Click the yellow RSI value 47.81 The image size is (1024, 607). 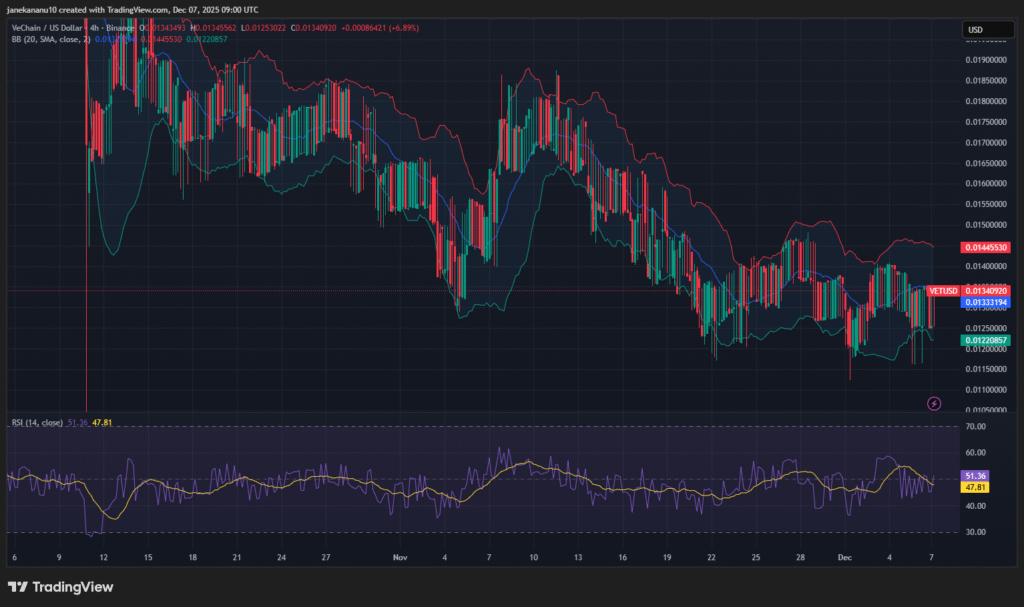[x=103, y=422]
